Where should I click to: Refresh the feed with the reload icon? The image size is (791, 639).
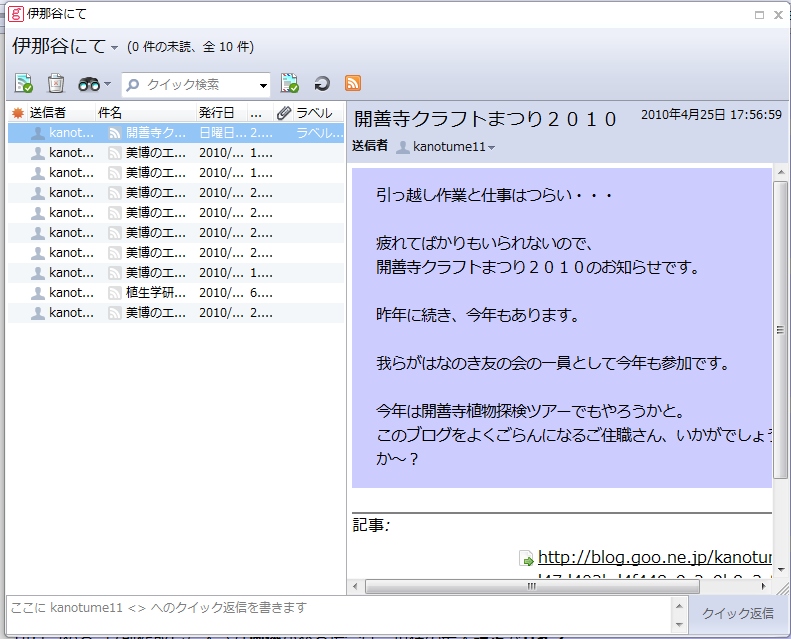pyautogui.click(x=322, y=84)
